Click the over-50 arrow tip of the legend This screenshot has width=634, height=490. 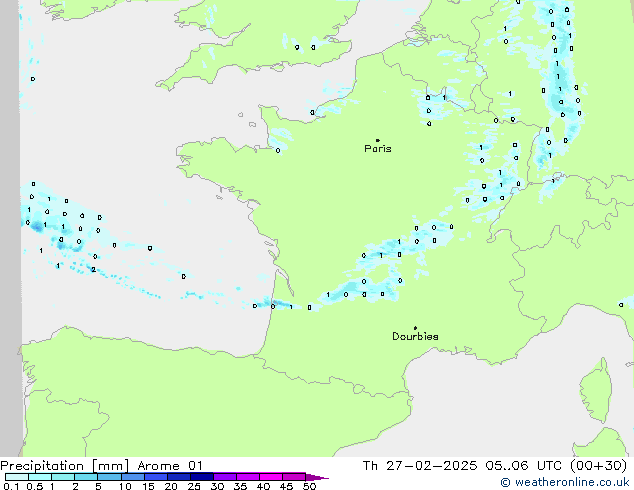pyautogui.click(x=317, y=477)
